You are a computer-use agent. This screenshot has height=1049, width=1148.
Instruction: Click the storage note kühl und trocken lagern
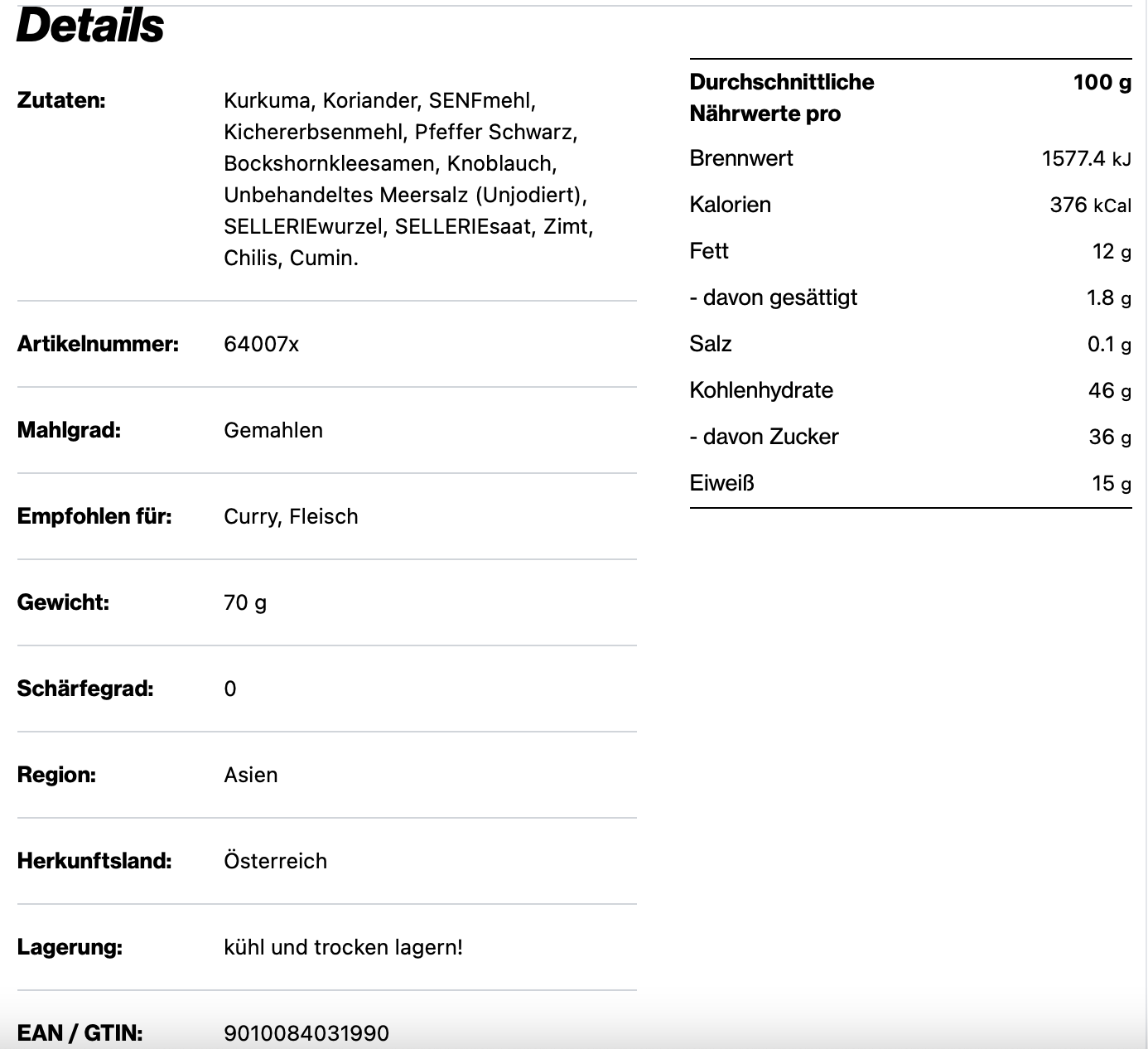pos(343,947)
